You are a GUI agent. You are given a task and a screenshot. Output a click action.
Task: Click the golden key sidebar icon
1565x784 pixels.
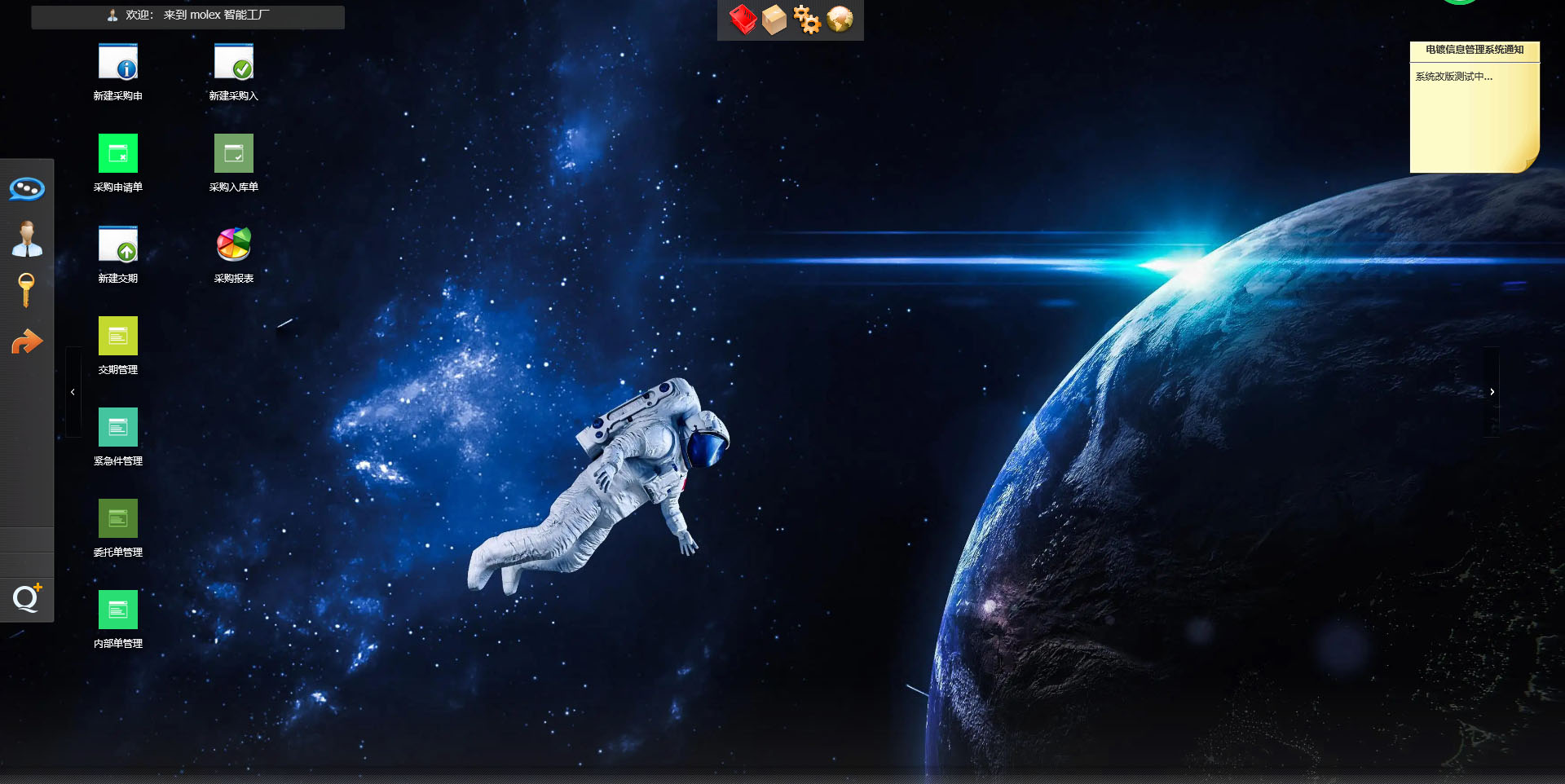27,290
